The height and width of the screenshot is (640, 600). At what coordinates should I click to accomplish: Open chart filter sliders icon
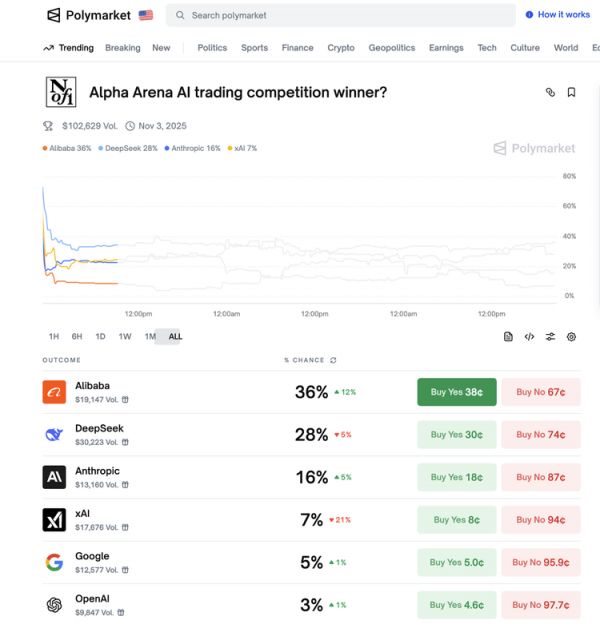[550, 337]
